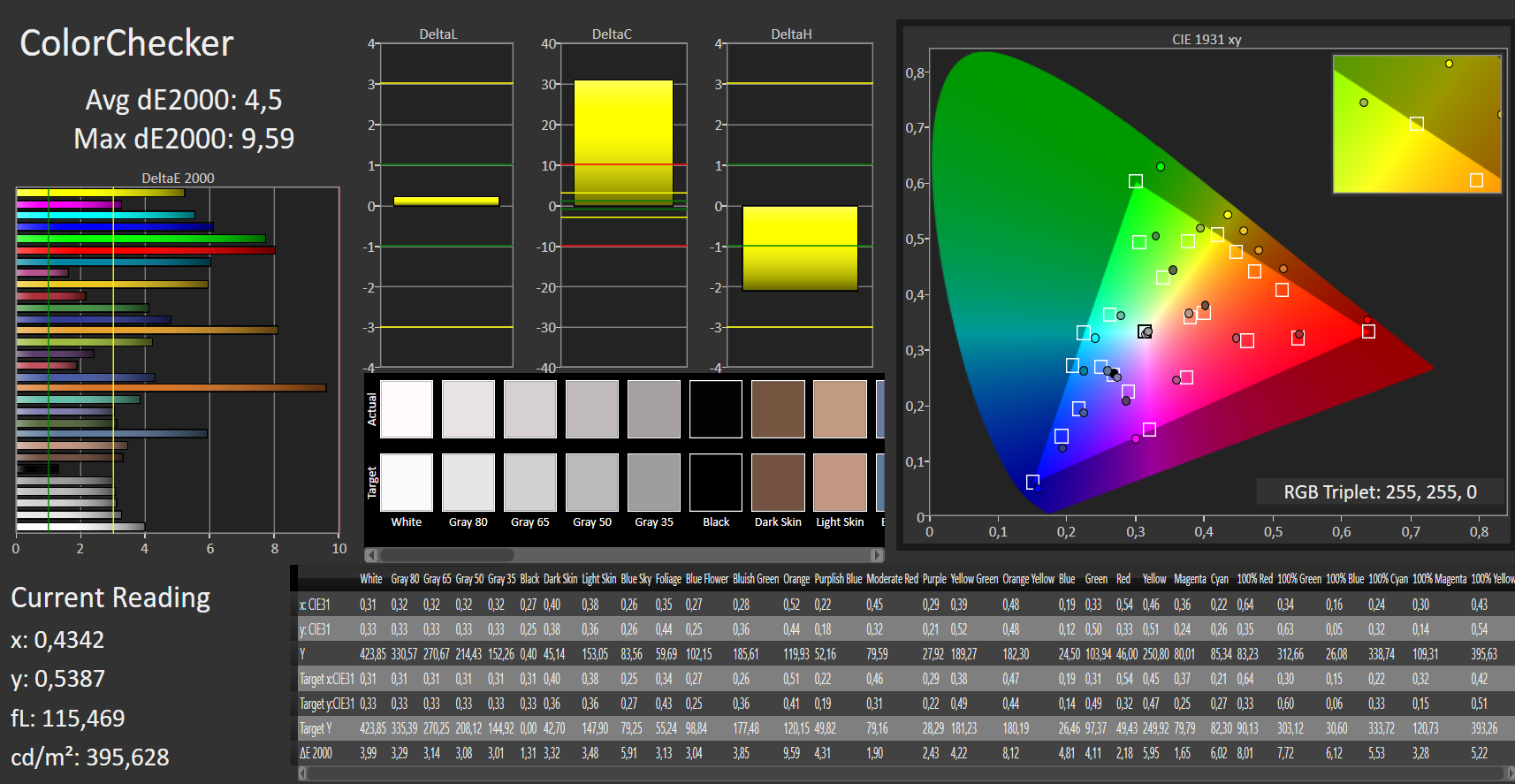Select the Actual Gray 50 swatch
Image resolution: width=1515 pixels, height=784 pixels.
[592, 409]
